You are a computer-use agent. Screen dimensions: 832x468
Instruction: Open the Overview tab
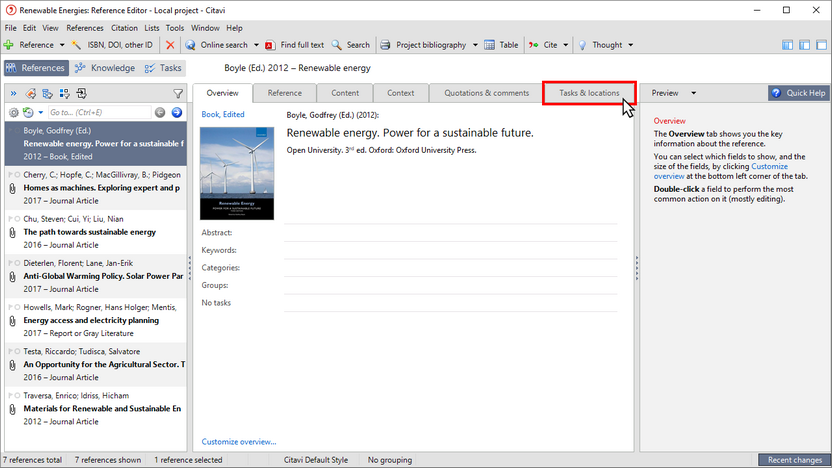point(222,93)
